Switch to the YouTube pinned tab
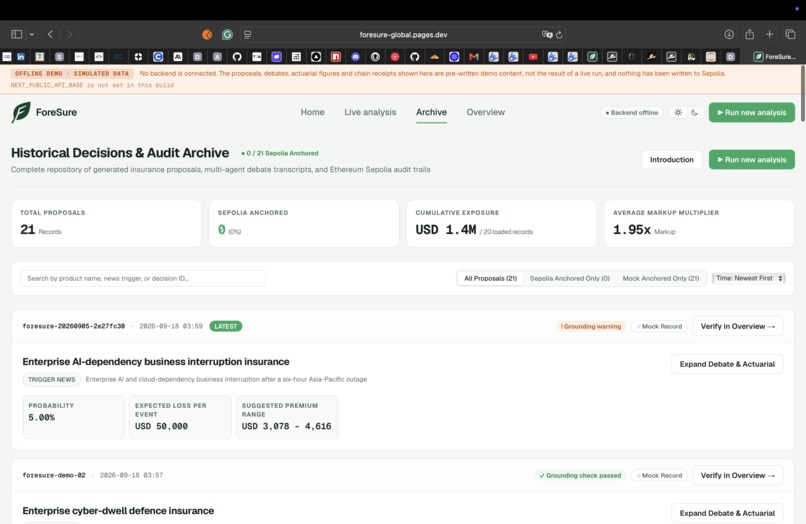 (533, 57)
